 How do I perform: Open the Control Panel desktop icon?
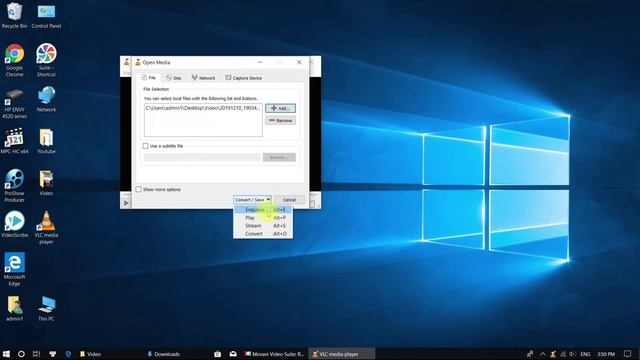(x=46, y=15)
